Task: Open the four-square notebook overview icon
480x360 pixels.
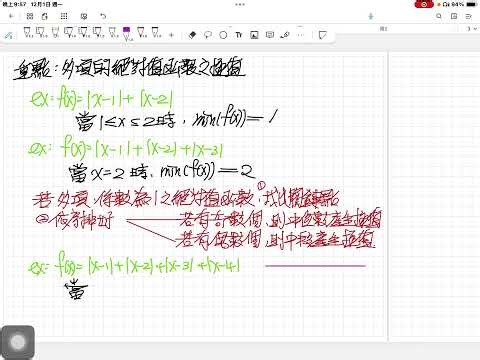Action: 30,16
